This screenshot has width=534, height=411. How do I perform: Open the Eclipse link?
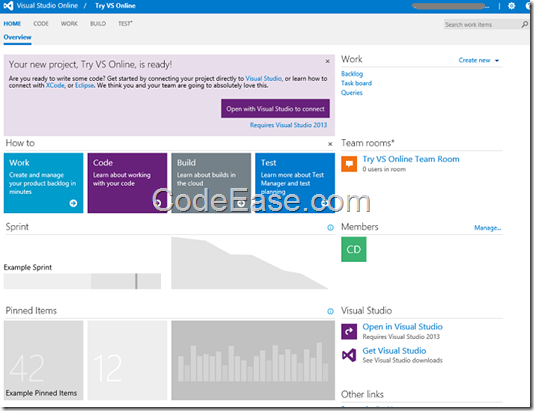point(84,85)
